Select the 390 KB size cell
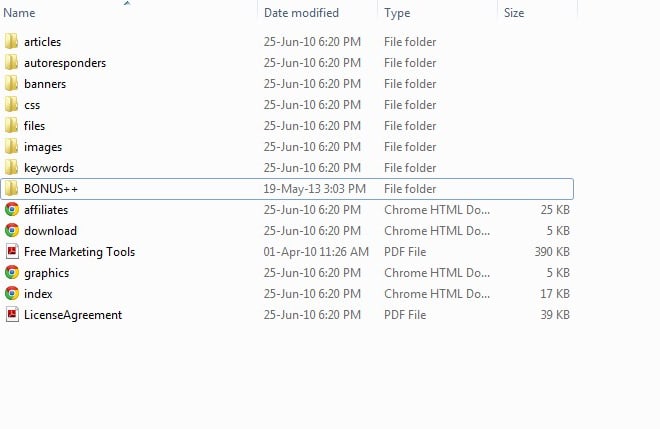This screenshot has width=660, height=429. (552, 252)
